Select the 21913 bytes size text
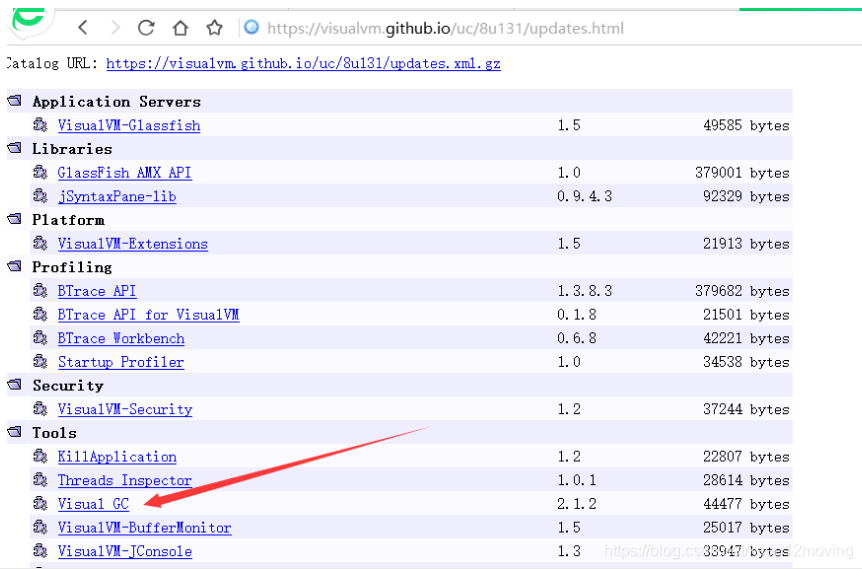The height and width of the screenshot is (569, 862). tap(747, 244)
